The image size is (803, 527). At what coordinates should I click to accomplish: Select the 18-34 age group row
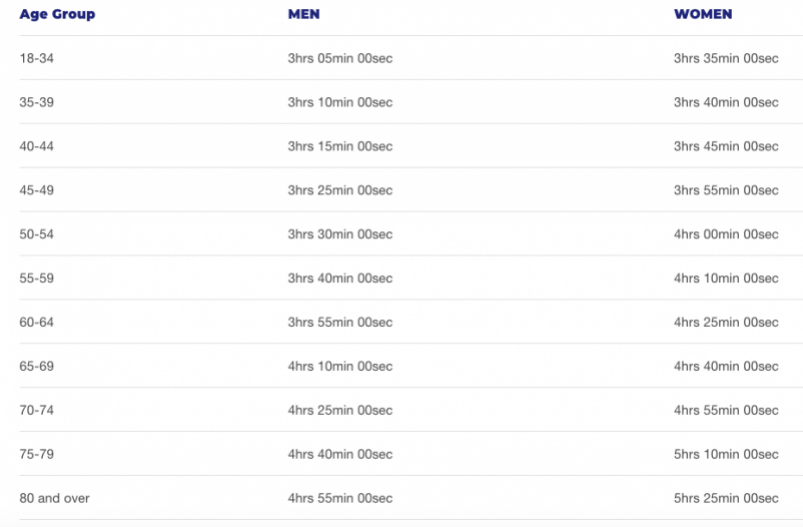(x=411, y=58)
